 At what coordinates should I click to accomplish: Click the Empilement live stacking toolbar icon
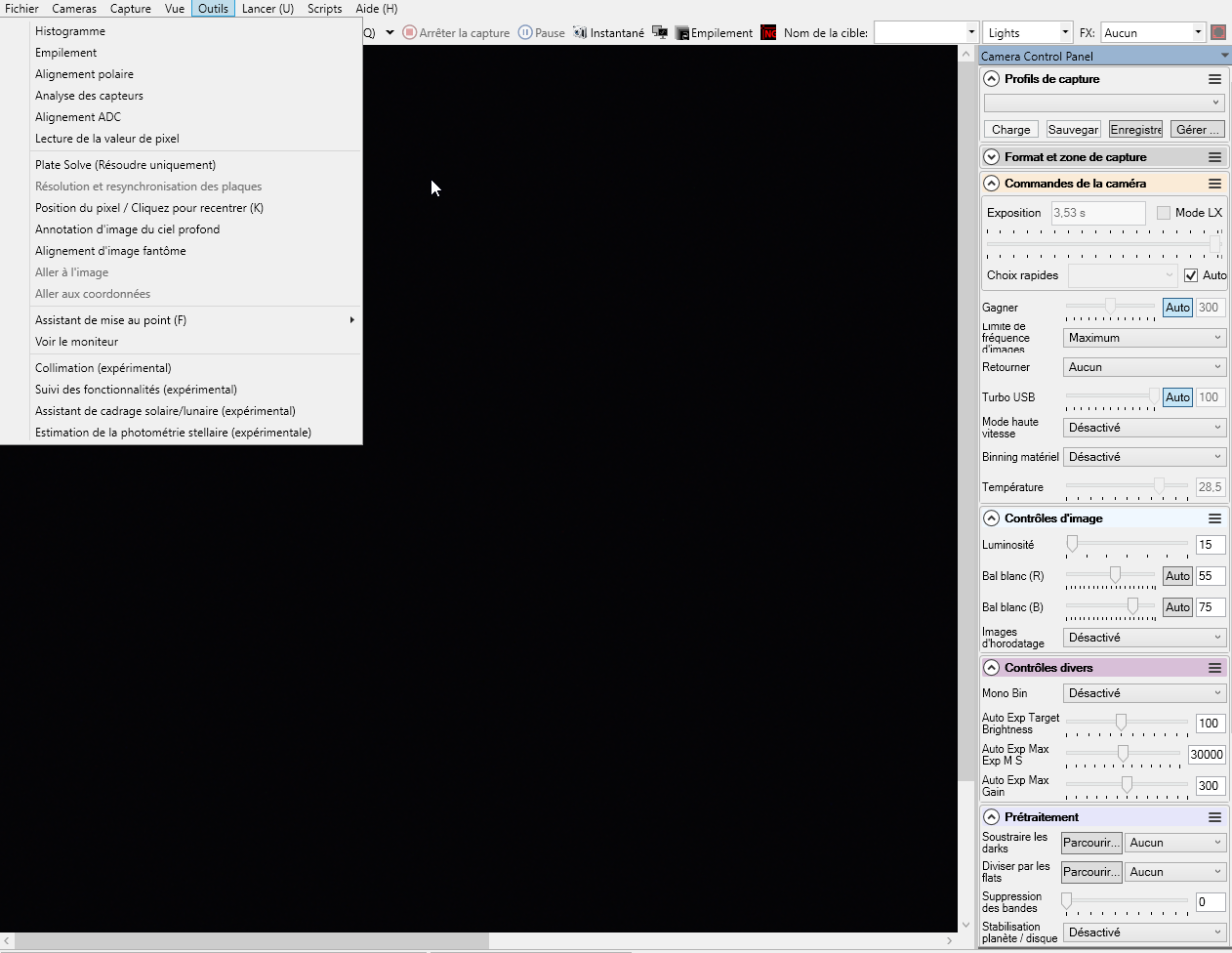pos(682,32)
